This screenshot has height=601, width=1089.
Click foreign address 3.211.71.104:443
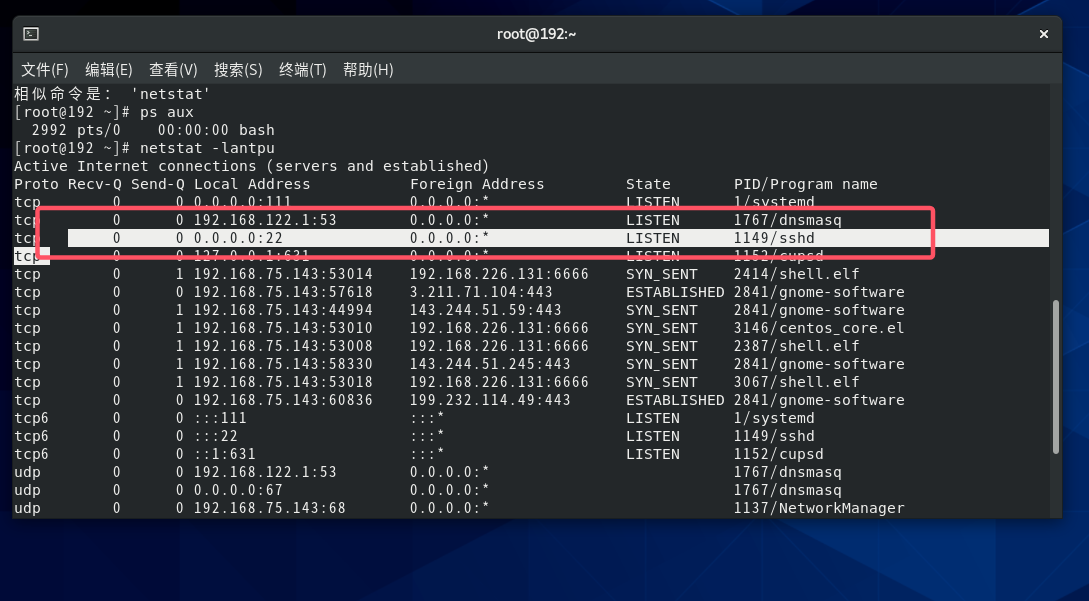(x=481, y=293)
